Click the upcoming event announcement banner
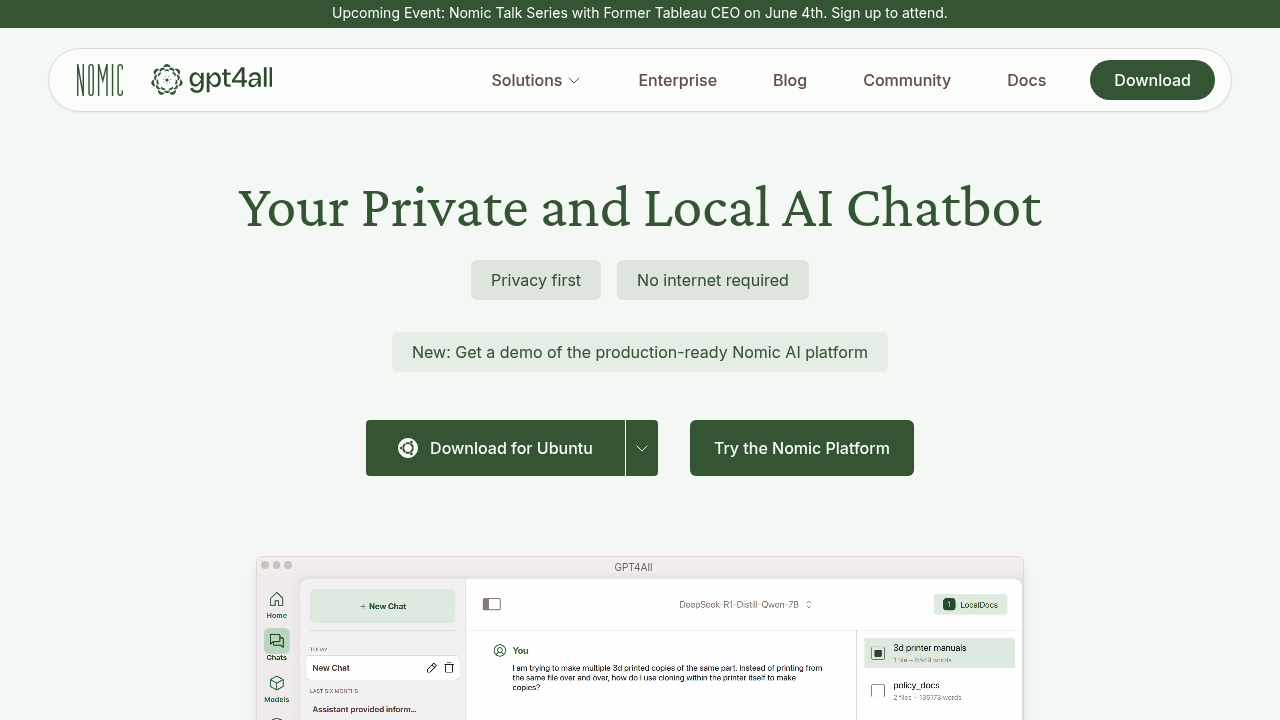This screenshot has height=720, width=1280. pos(640,13)
